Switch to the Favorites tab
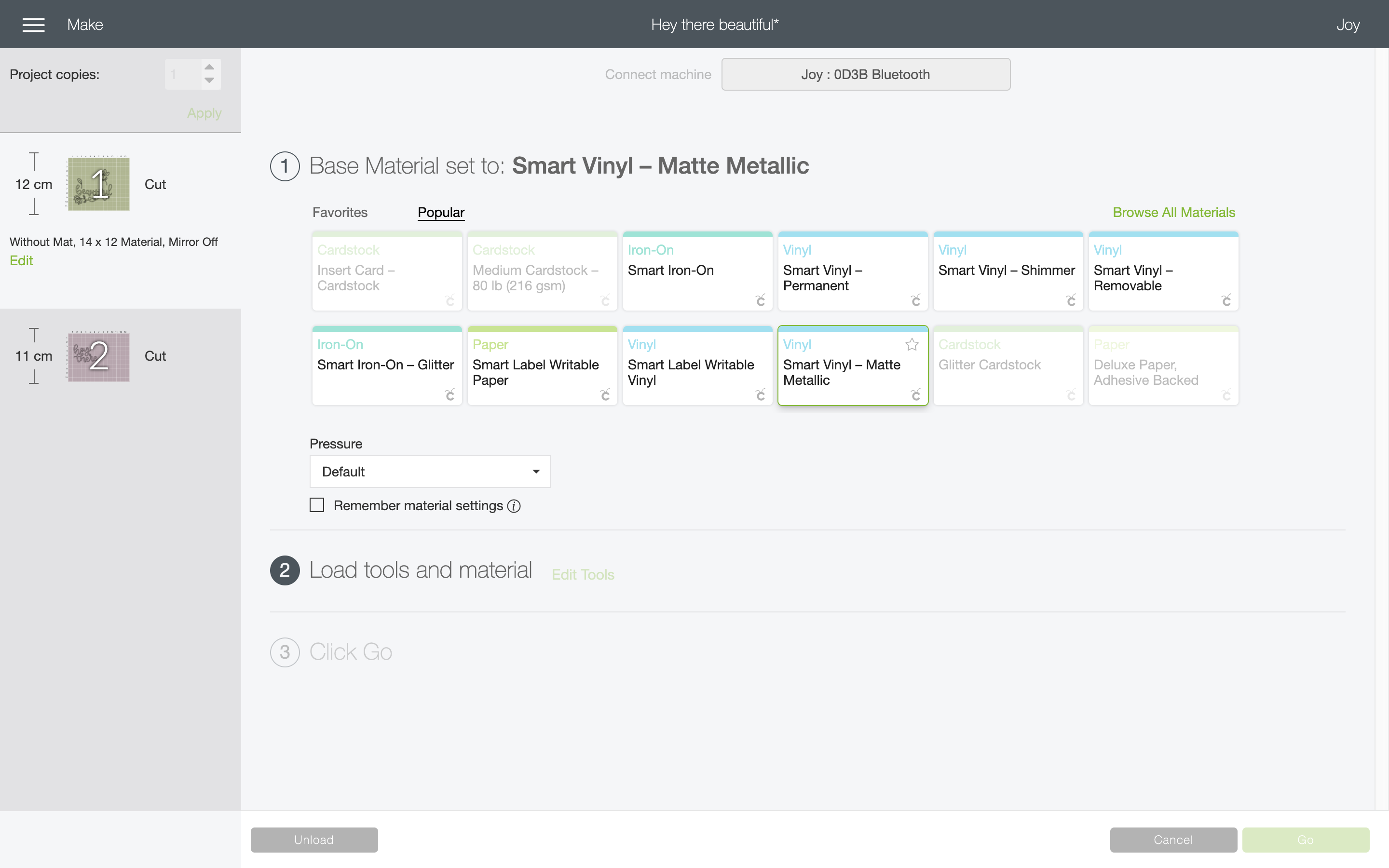The image size is (1389, 868). [340, 212]
